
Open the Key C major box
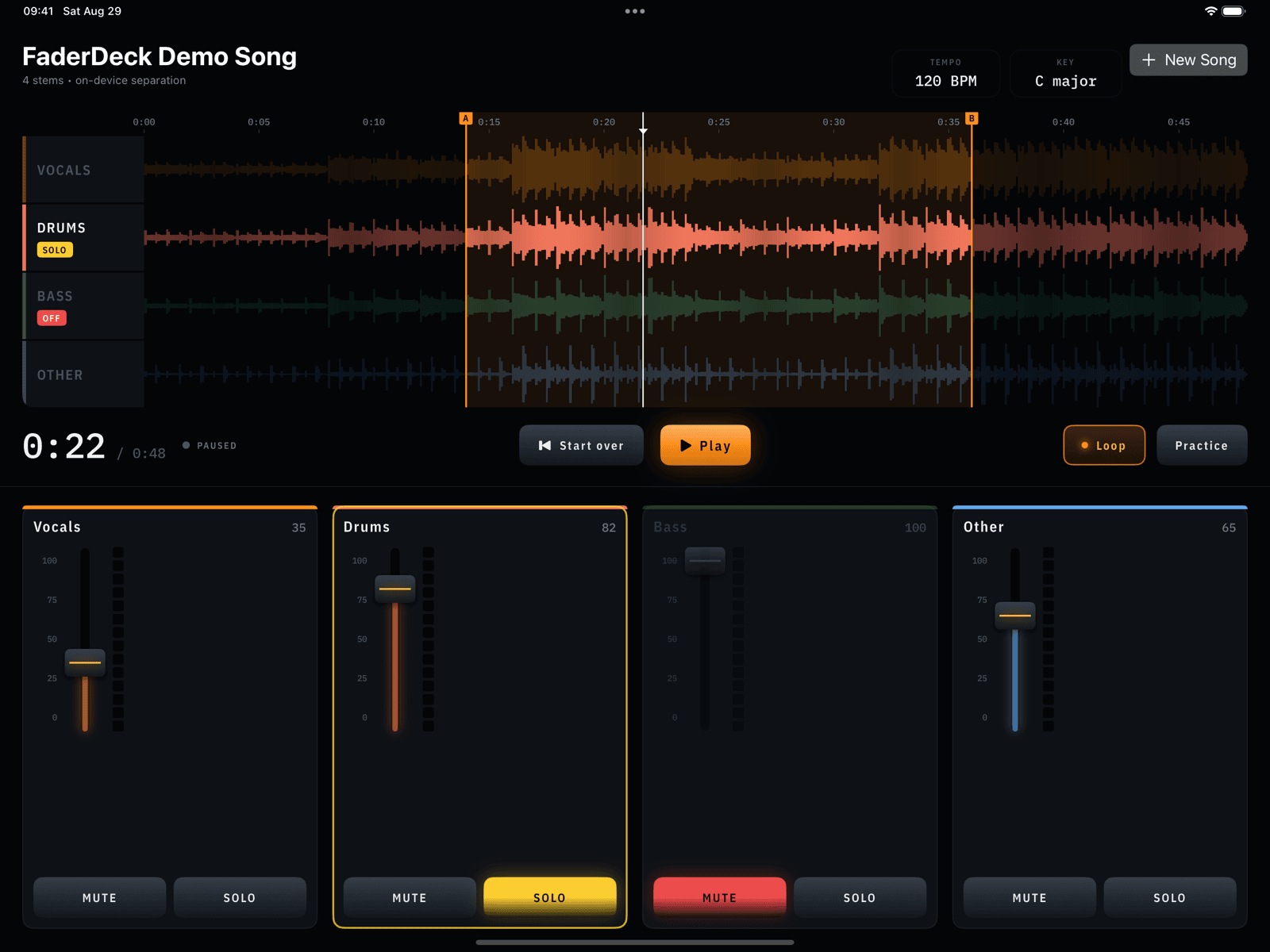coord(1064,73)
